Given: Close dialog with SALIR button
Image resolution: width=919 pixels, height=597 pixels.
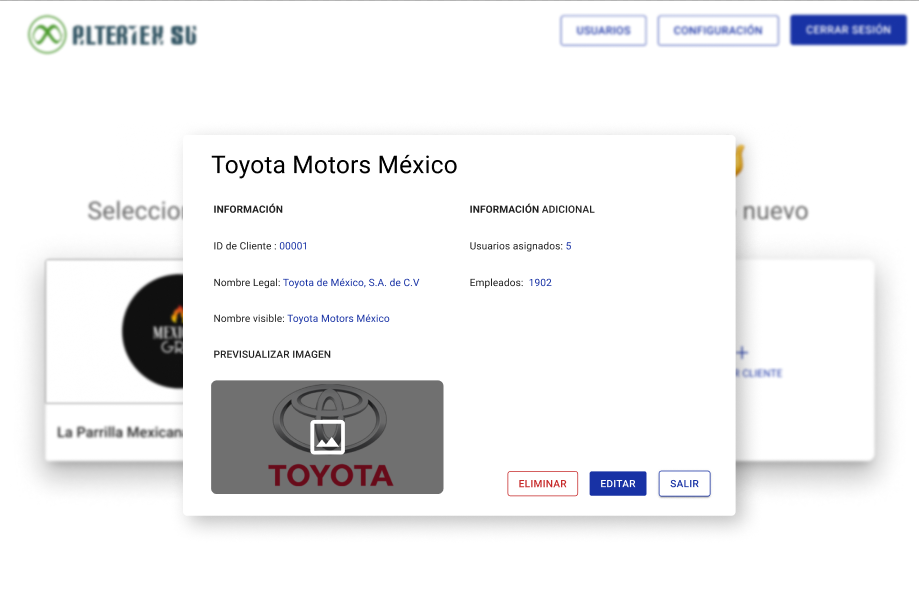Looking at the screenshot, I should point(684,484).
